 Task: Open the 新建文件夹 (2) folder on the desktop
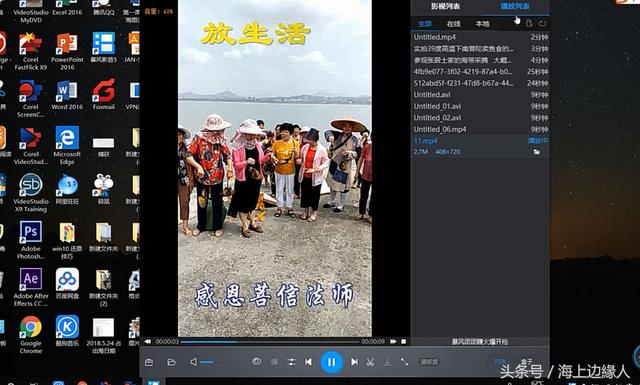click(x=103, y=287)
